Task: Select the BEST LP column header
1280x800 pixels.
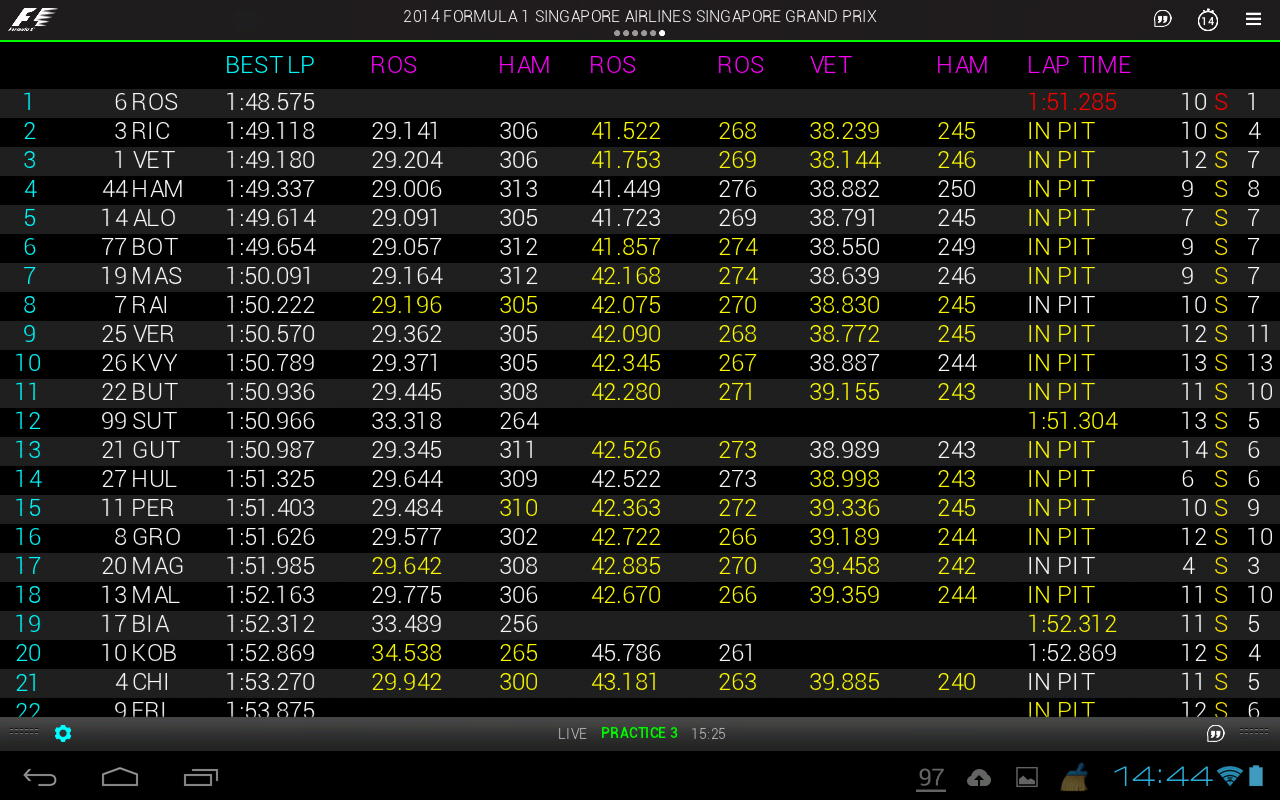Action: (270, 65)
